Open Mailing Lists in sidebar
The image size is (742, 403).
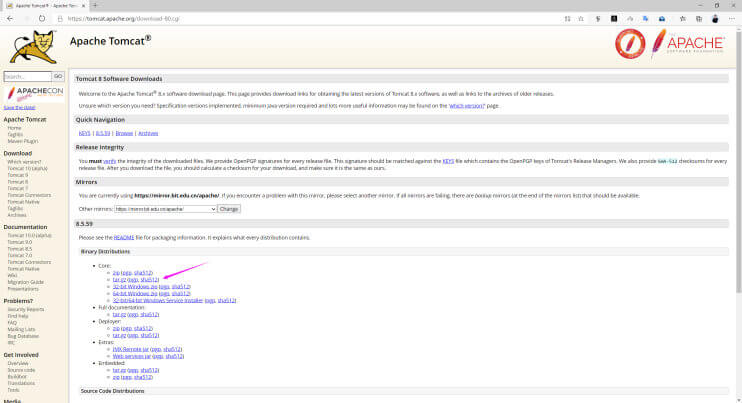21,329
